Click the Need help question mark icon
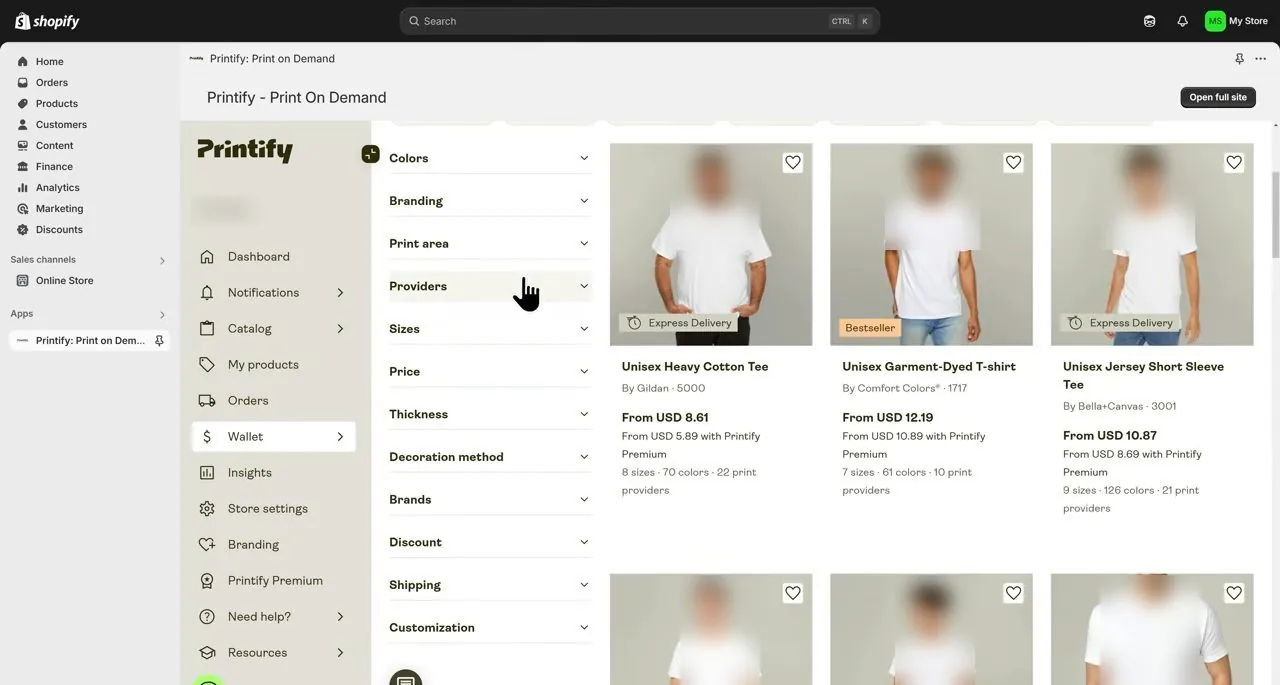This screenshot has width=1280, height=685. pos(207,617)
